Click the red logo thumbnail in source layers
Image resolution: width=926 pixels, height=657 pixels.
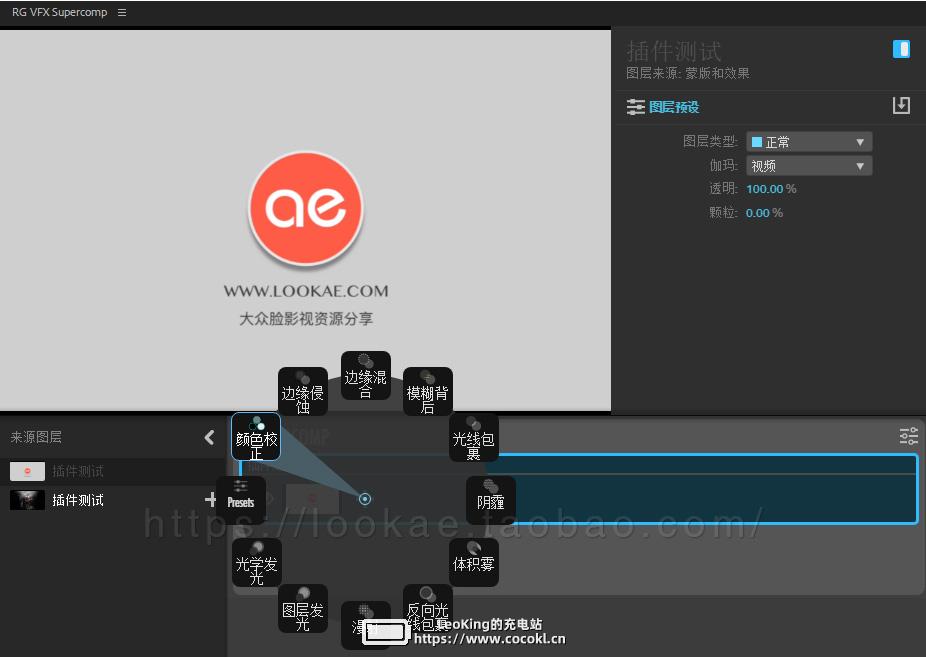[27, 471]
